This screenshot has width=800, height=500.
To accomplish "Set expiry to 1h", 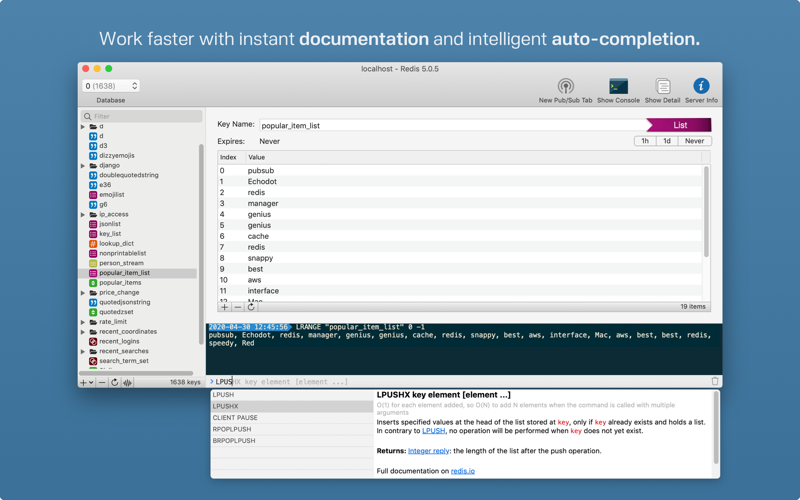I will point(645,141).
